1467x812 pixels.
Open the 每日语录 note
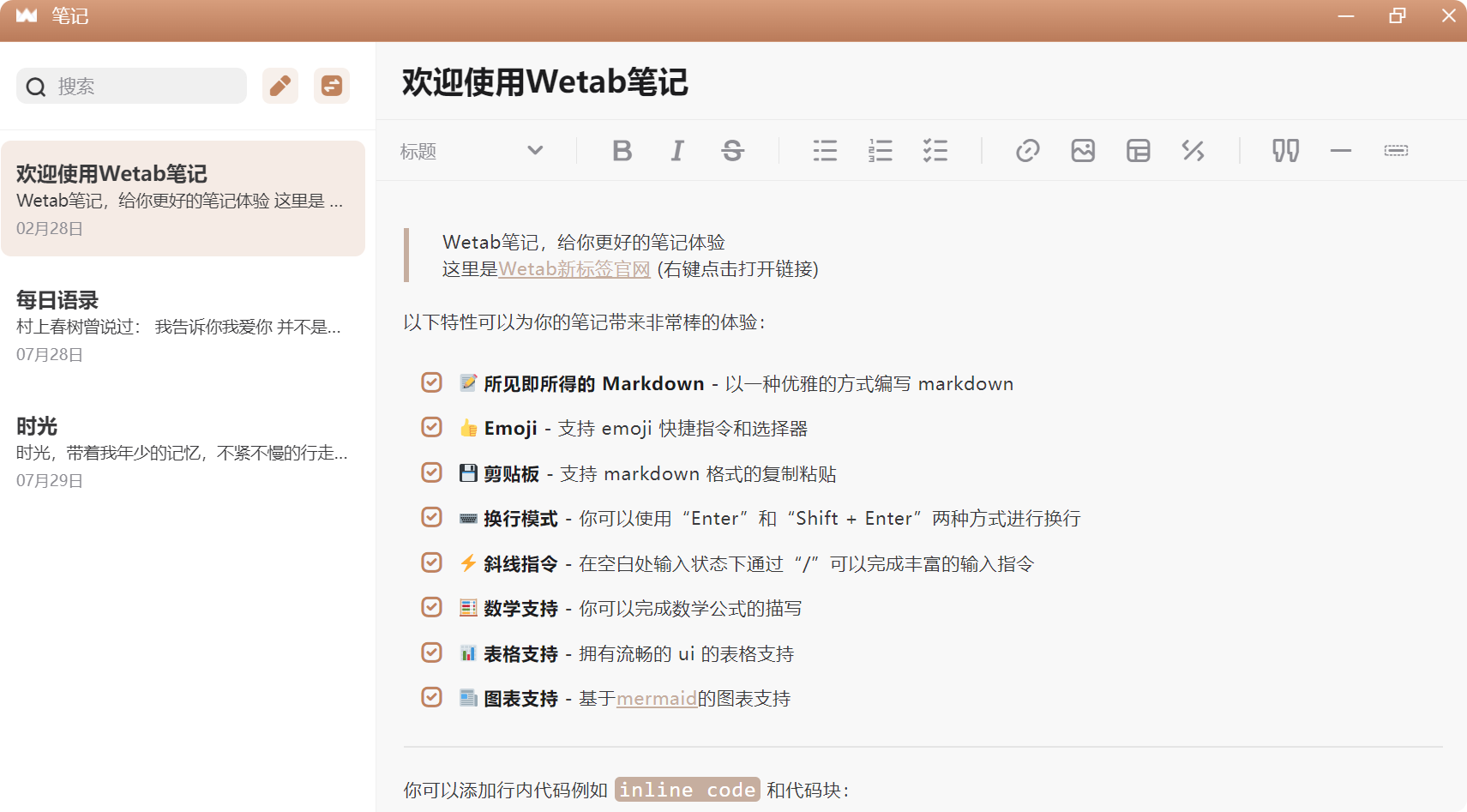coord(183,325)
